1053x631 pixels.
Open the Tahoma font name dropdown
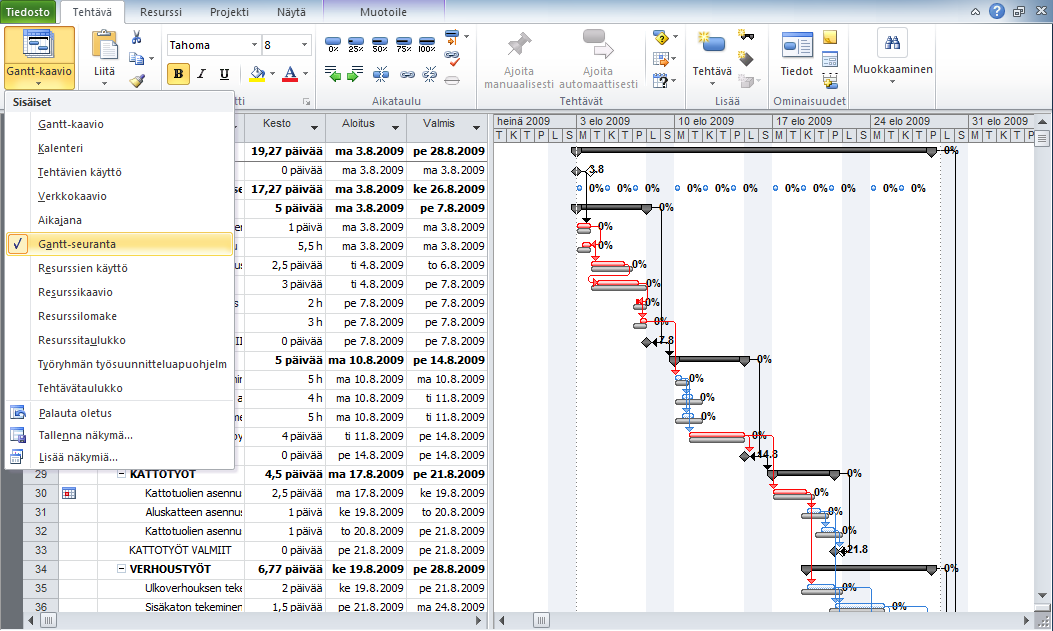[x=255, y=45]
